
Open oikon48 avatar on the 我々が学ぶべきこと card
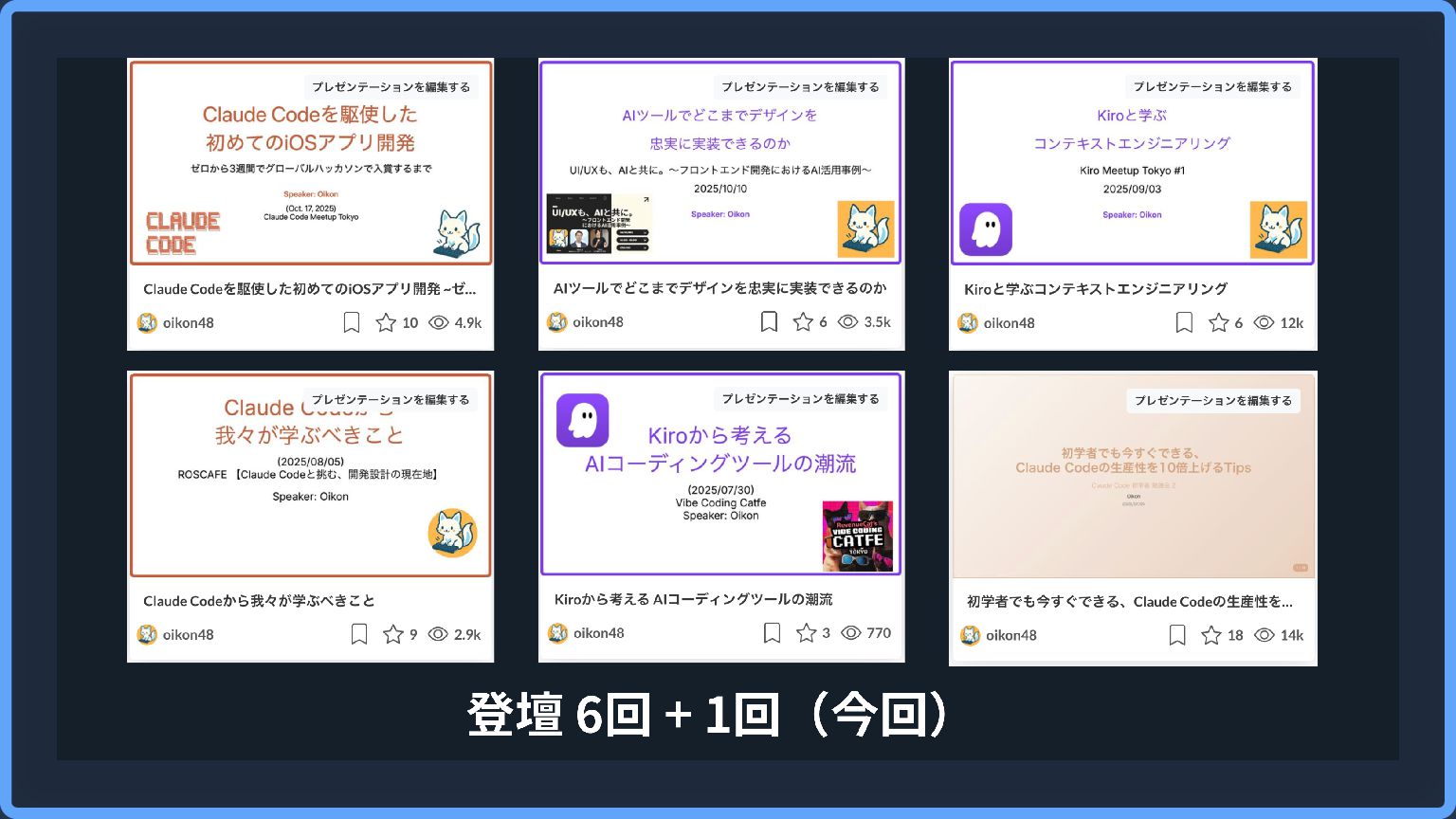(147, 634)
